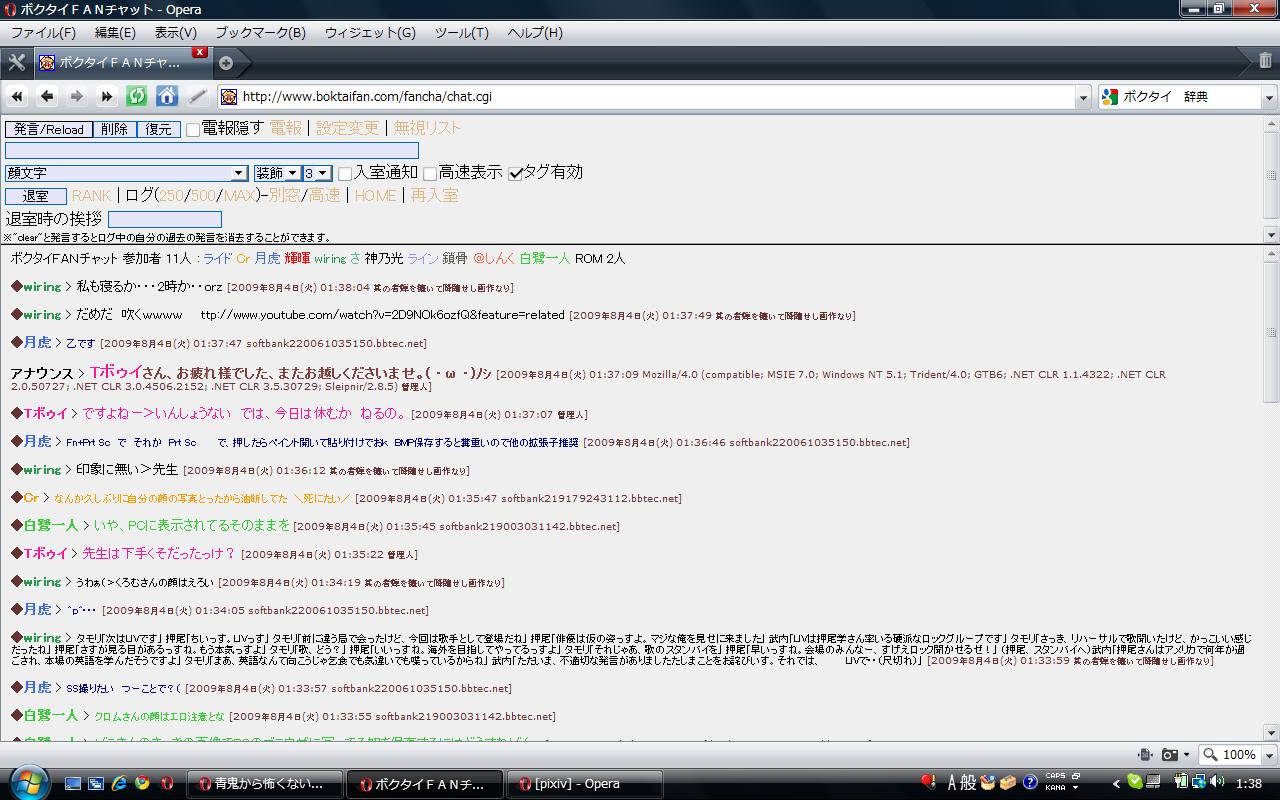
Task: Expand the address bar history dropdown
Action: [x=1083, y=97]
